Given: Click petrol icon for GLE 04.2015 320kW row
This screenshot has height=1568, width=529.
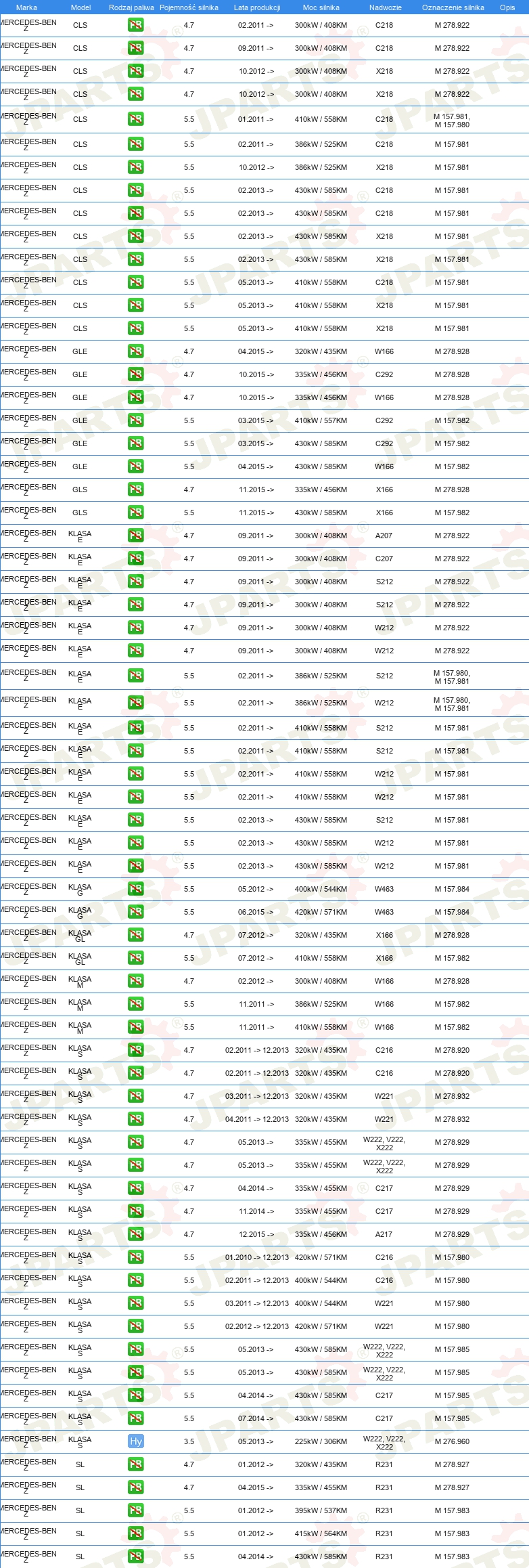Looking at the screenshot, I should click(x=135, y=351).
